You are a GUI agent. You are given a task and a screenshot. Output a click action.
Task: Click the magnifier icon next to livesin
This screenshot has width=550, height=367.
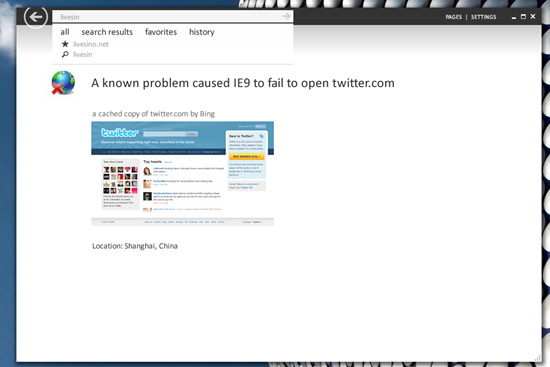click(65, 54)
